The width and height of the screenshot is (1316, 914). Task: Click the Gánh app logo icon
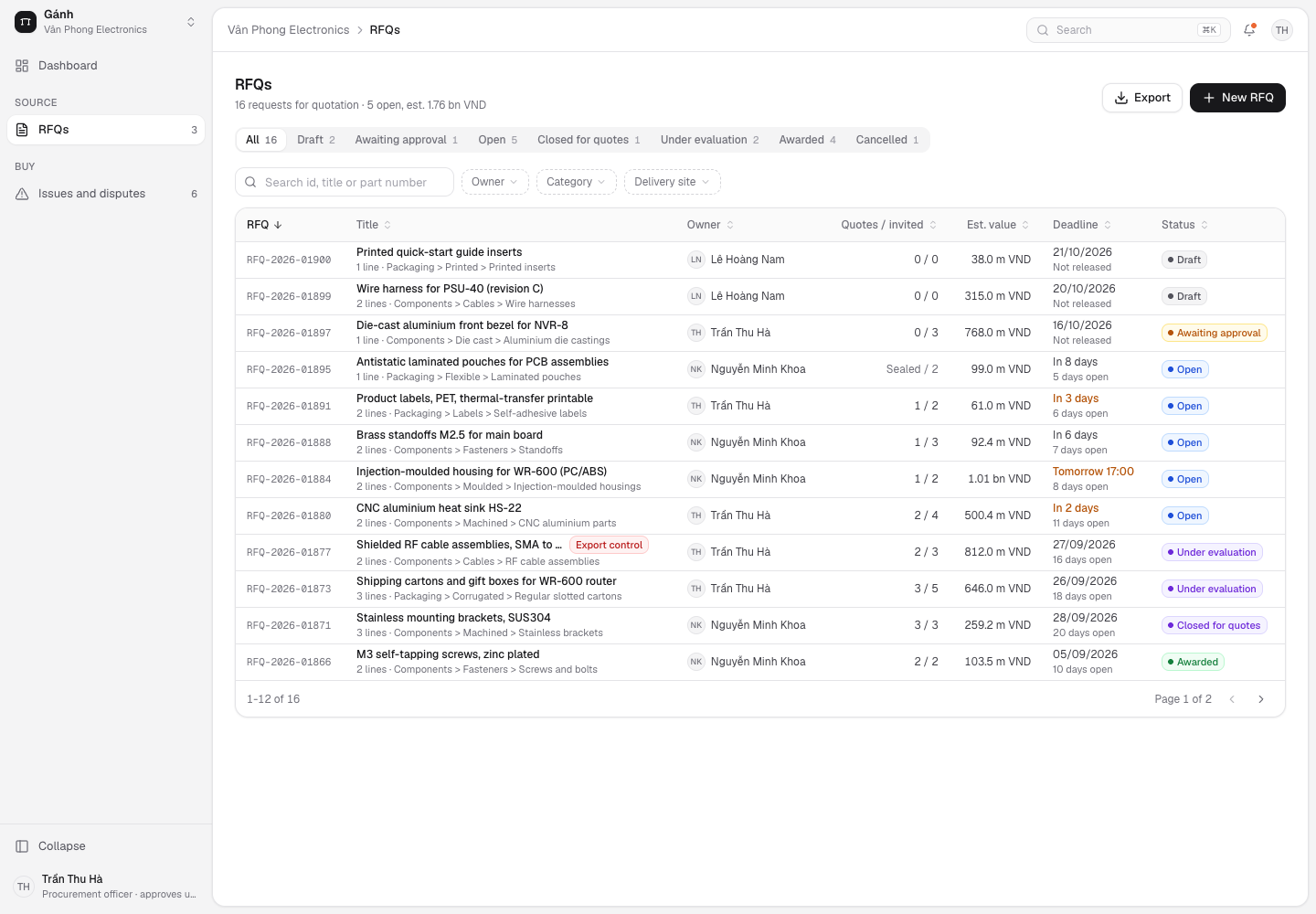(26, 21)
